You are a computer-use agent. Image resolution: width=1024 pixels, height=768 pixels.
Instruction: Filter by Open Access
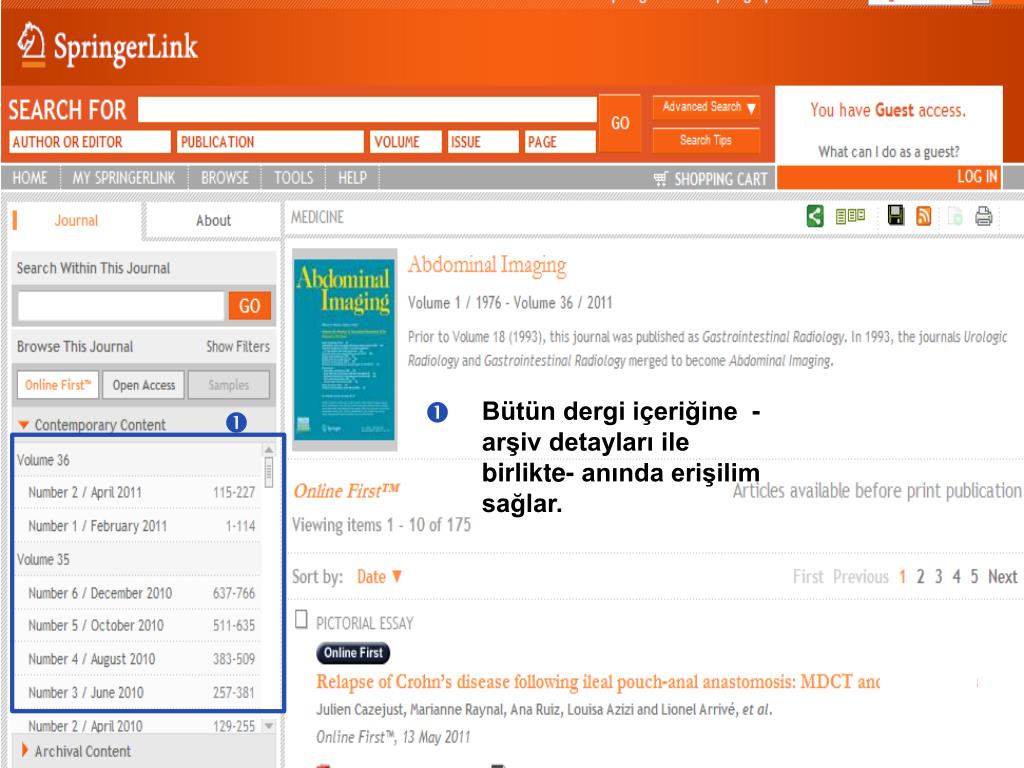pyautogui.click(x=144, y=385)
